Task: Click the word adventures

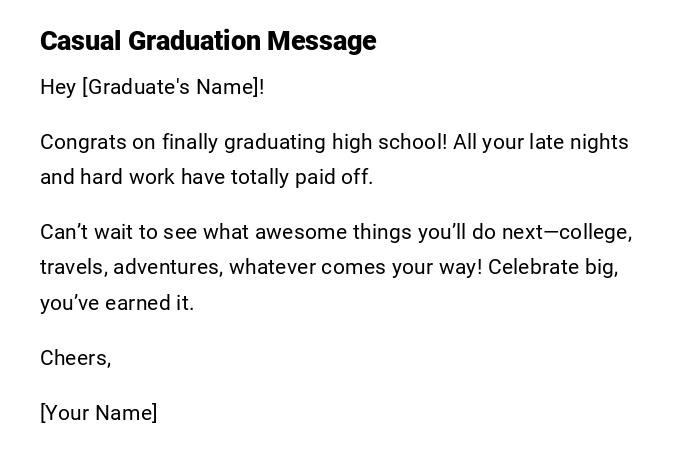Action: coord(167,267)
